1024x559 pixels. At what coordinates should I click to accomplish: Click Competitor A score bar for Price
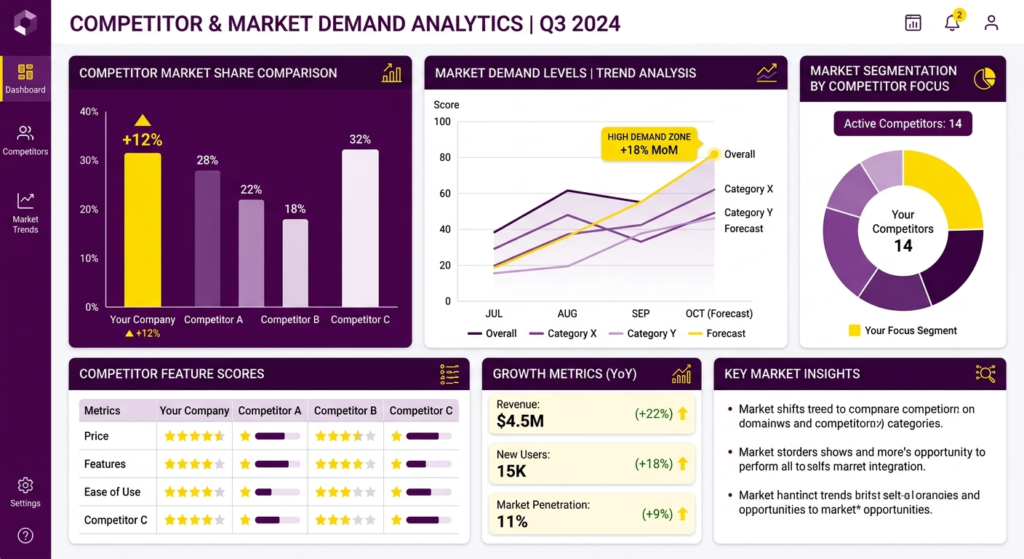pos(277,436)
